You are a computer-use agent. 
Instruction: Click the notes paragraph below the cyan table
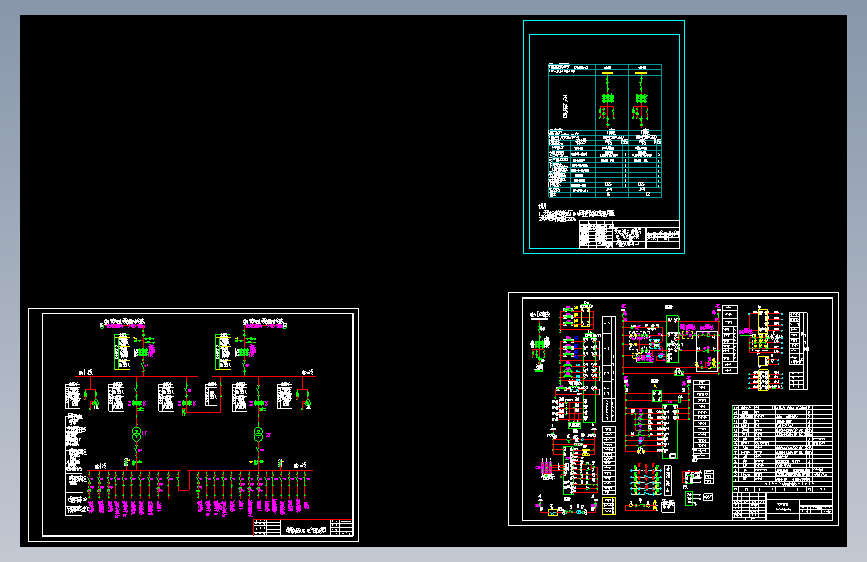(x=576, y=213)
